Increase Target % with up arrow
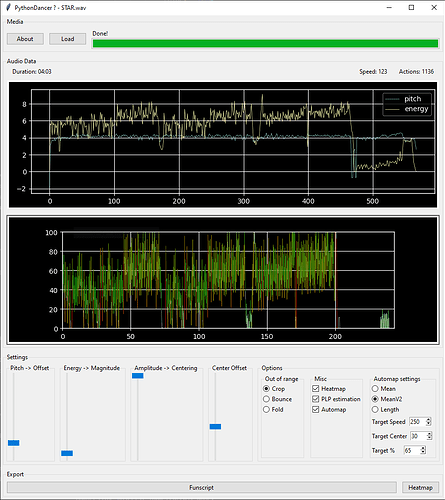This screenshot has height=500, width=445. pos(423,448)
